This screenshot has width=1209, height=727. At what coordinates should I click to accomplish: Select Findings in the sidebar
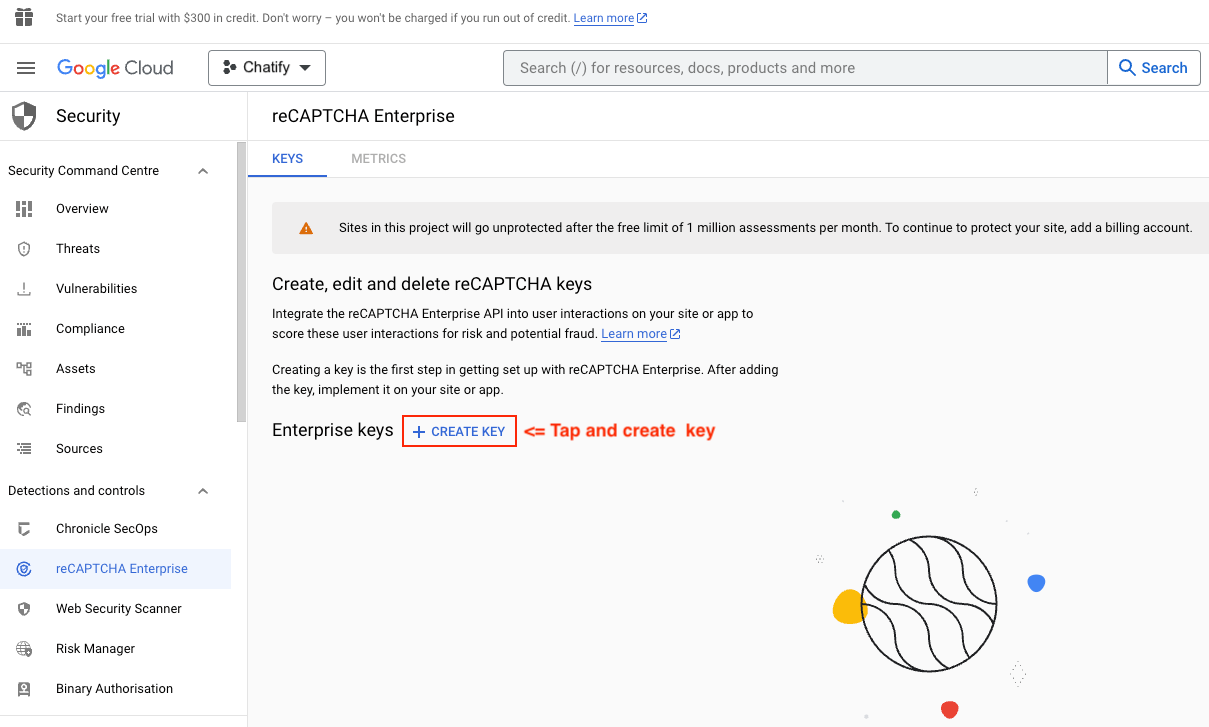80,408
